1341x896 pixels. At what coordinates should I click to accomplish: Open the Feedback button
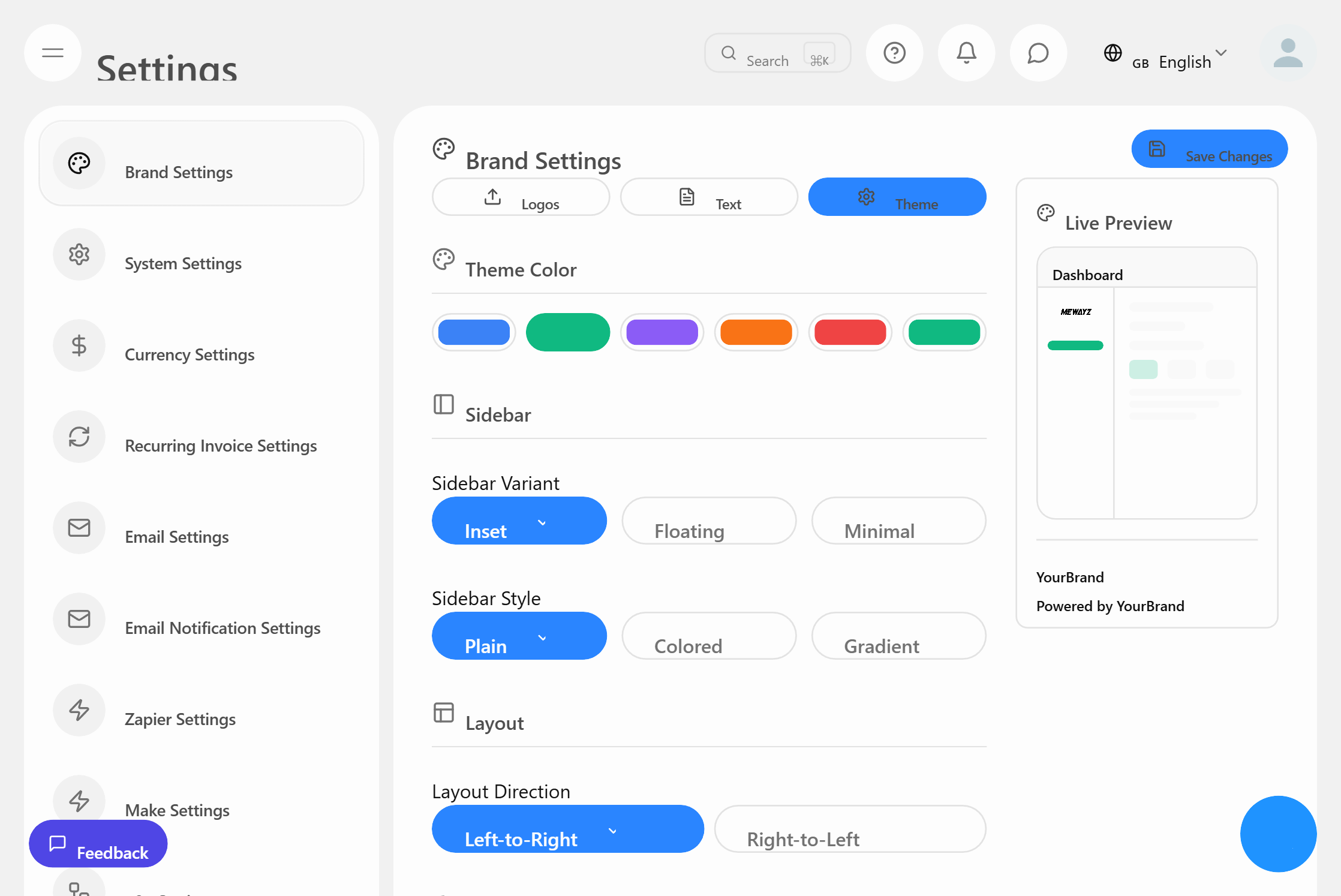(98, 844)
